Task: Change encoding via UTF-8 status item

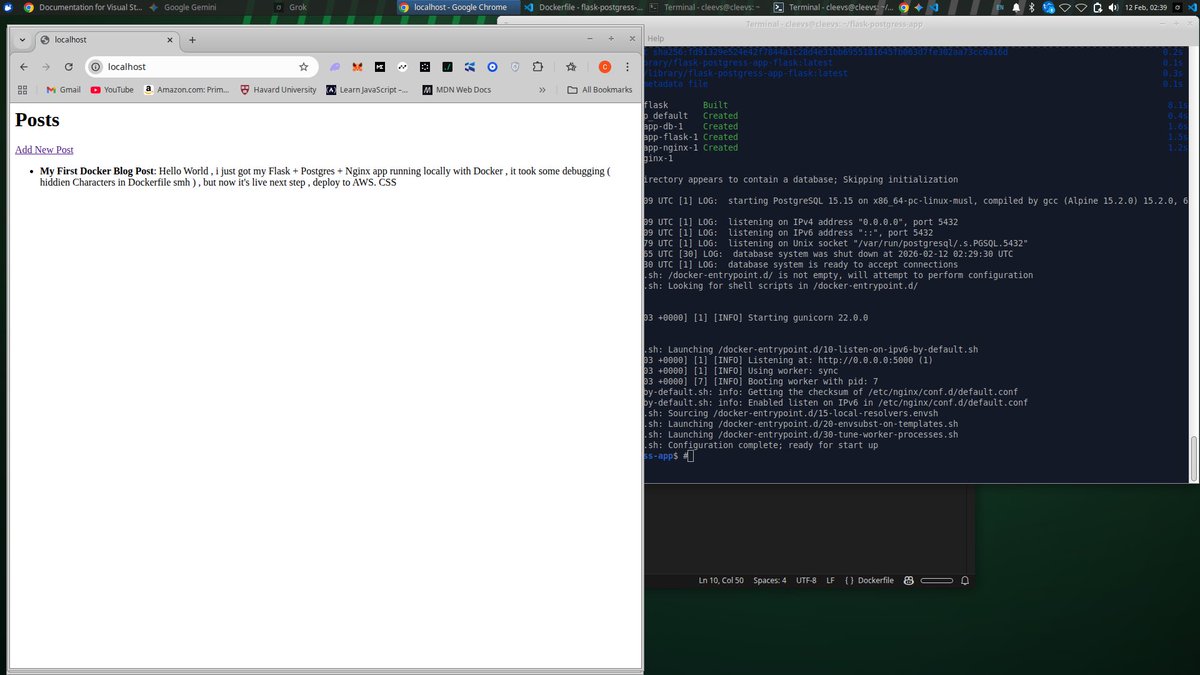Action: [806, 580]
